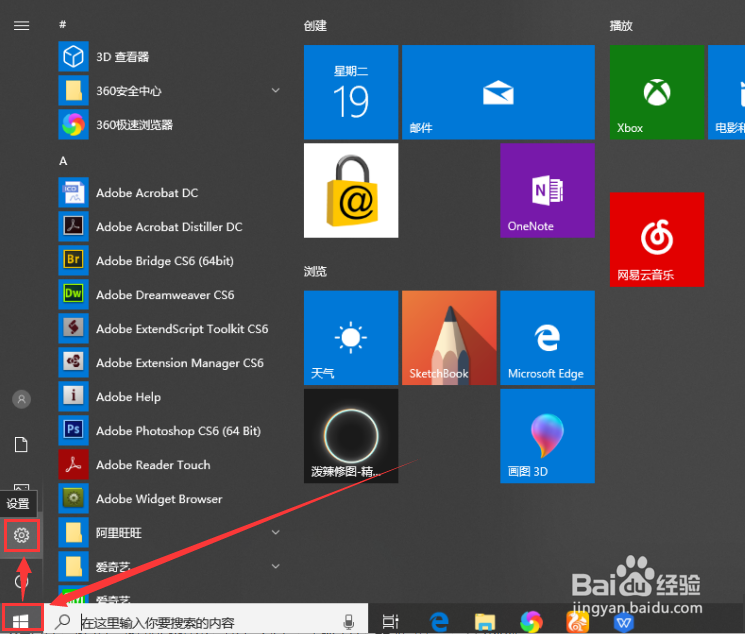Open the 360 browser icon on the taskbar

pos(531,621)
